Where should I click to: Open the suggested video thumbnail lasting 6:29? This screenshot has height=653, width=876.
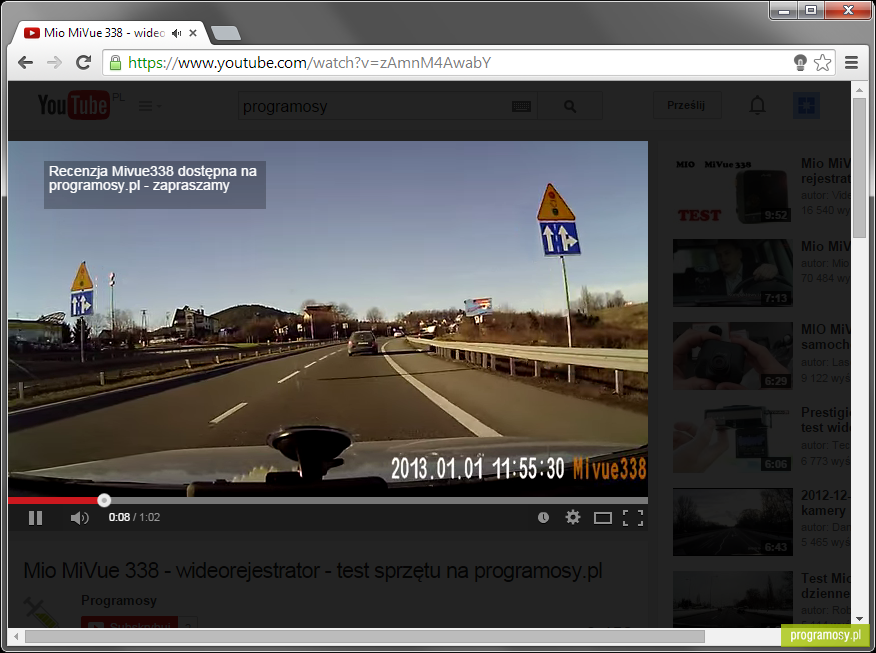point(732,356)
